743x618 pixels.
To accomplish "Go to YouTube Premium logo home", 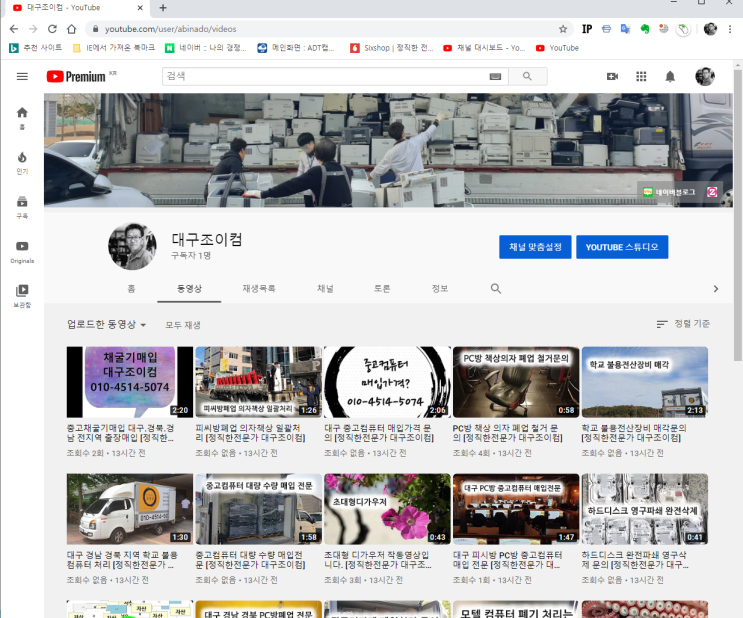I will (76, 76).
